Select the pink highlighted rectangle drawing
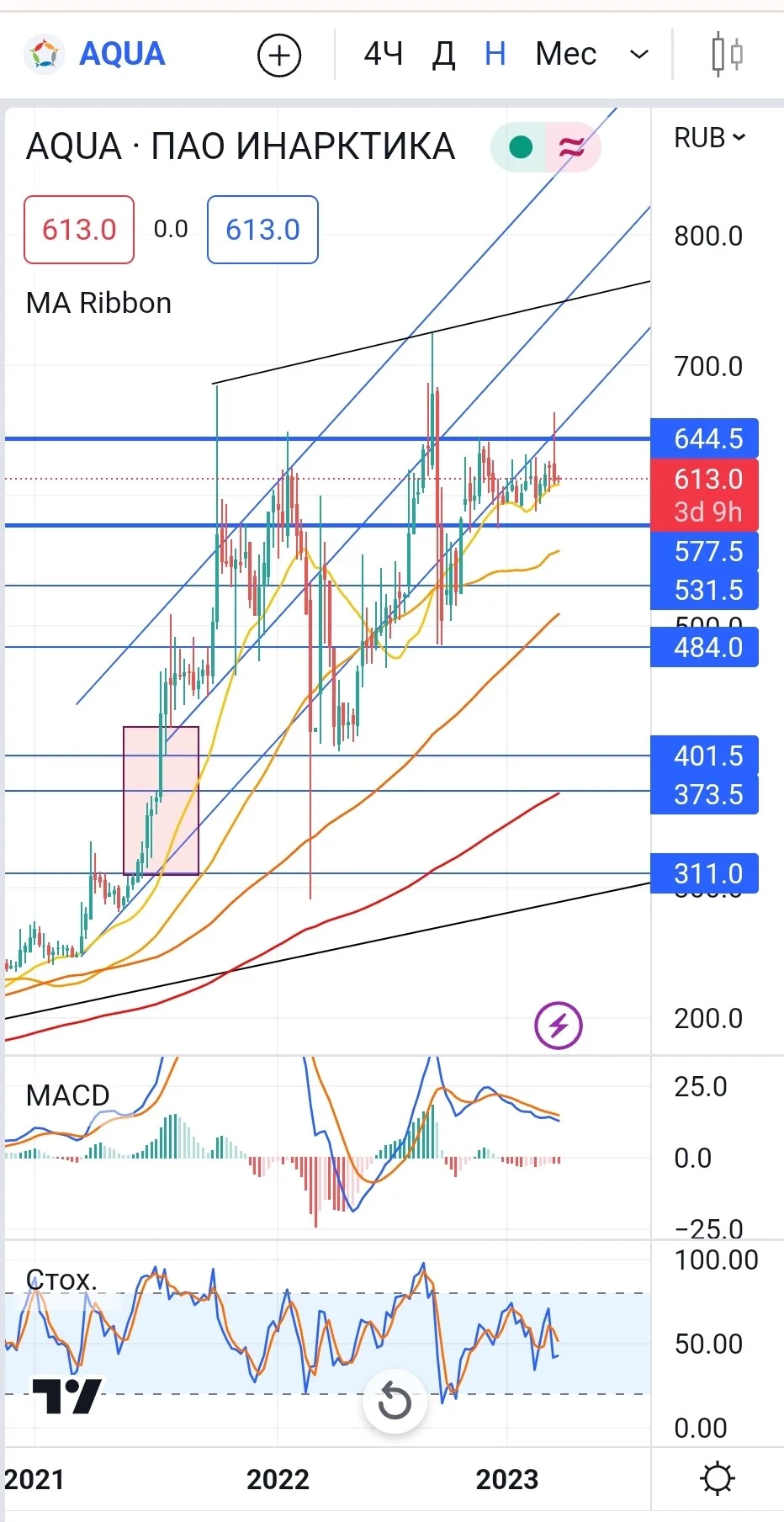 (x=162, y=800)
